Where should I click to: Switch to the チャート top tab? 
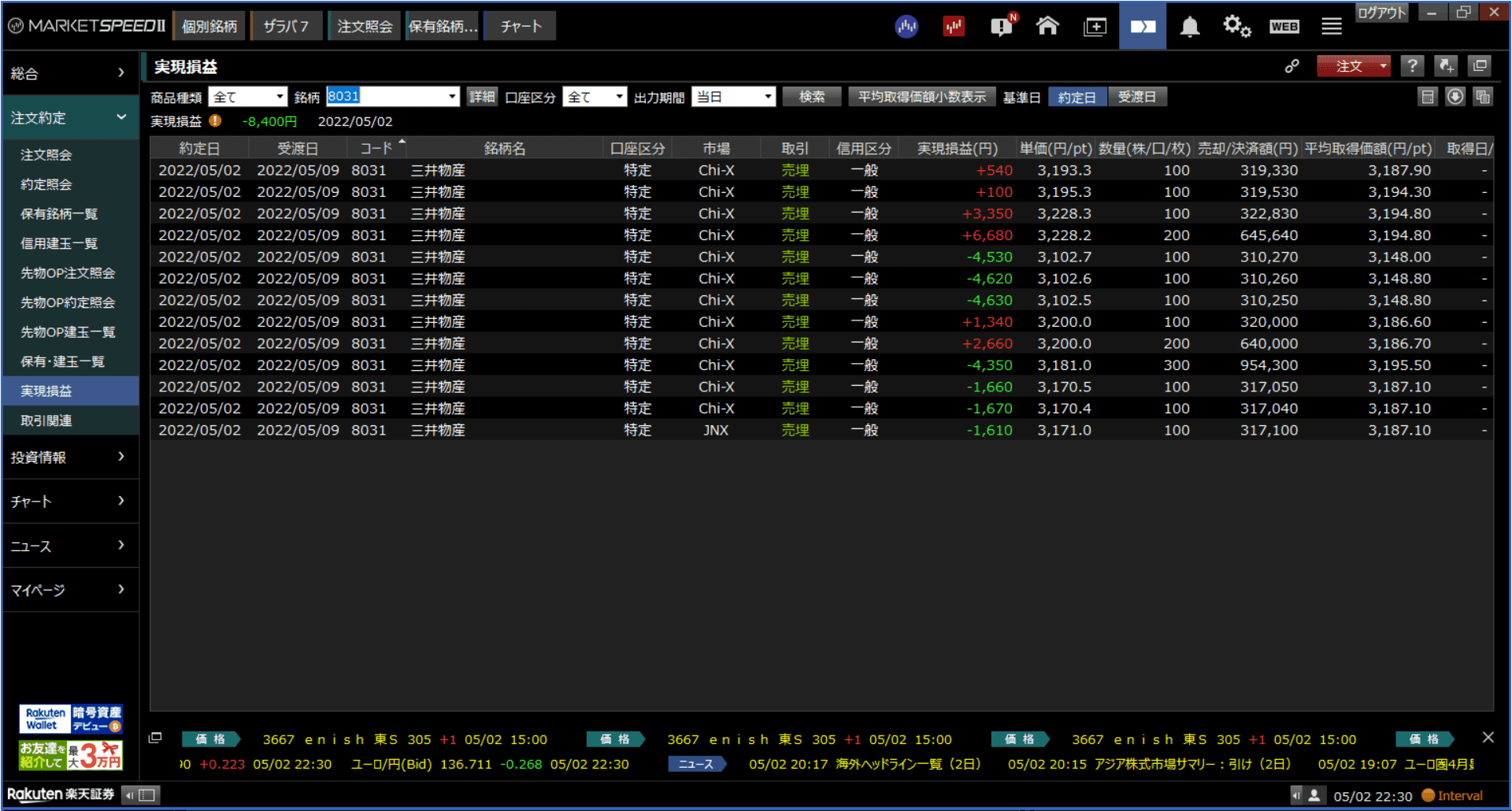coord(521,26)
